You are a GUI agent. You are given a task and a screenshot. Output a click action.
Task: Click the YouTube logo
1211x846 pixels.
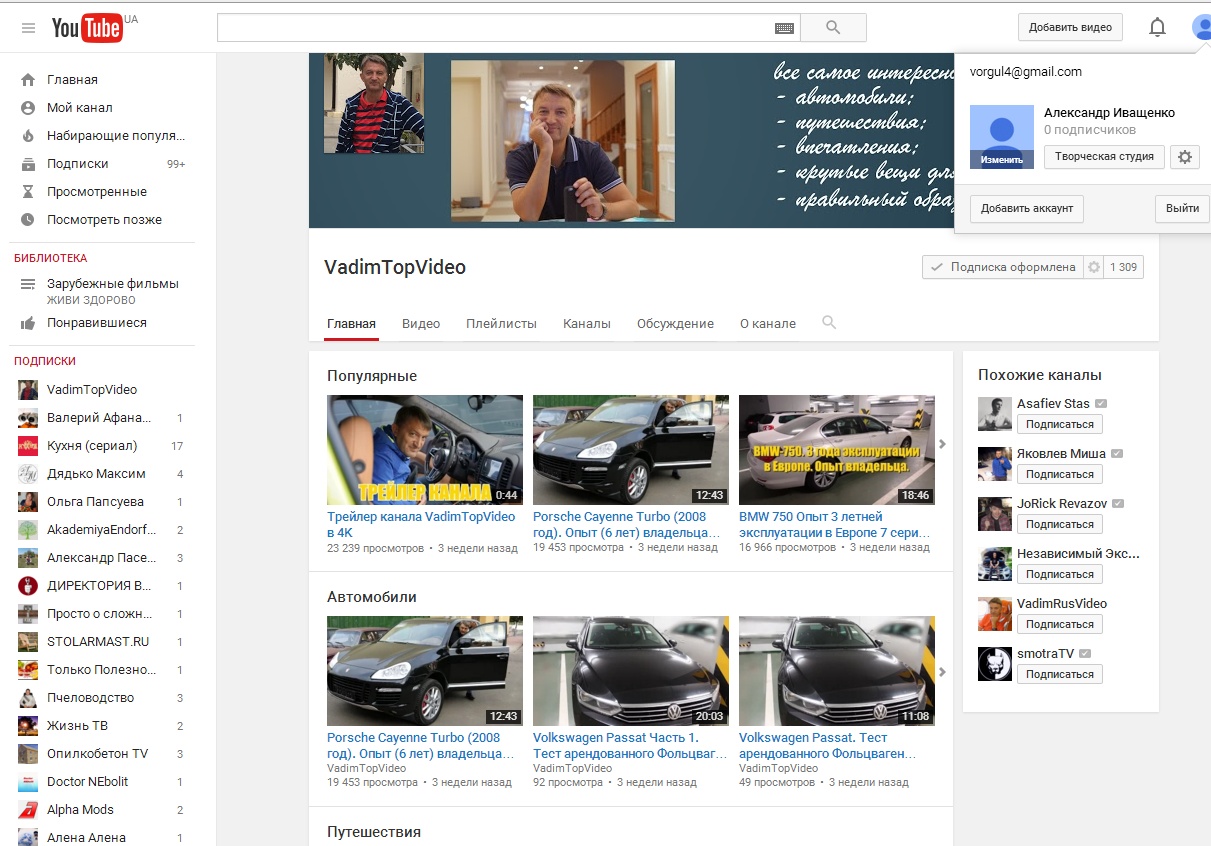(88, 28)
